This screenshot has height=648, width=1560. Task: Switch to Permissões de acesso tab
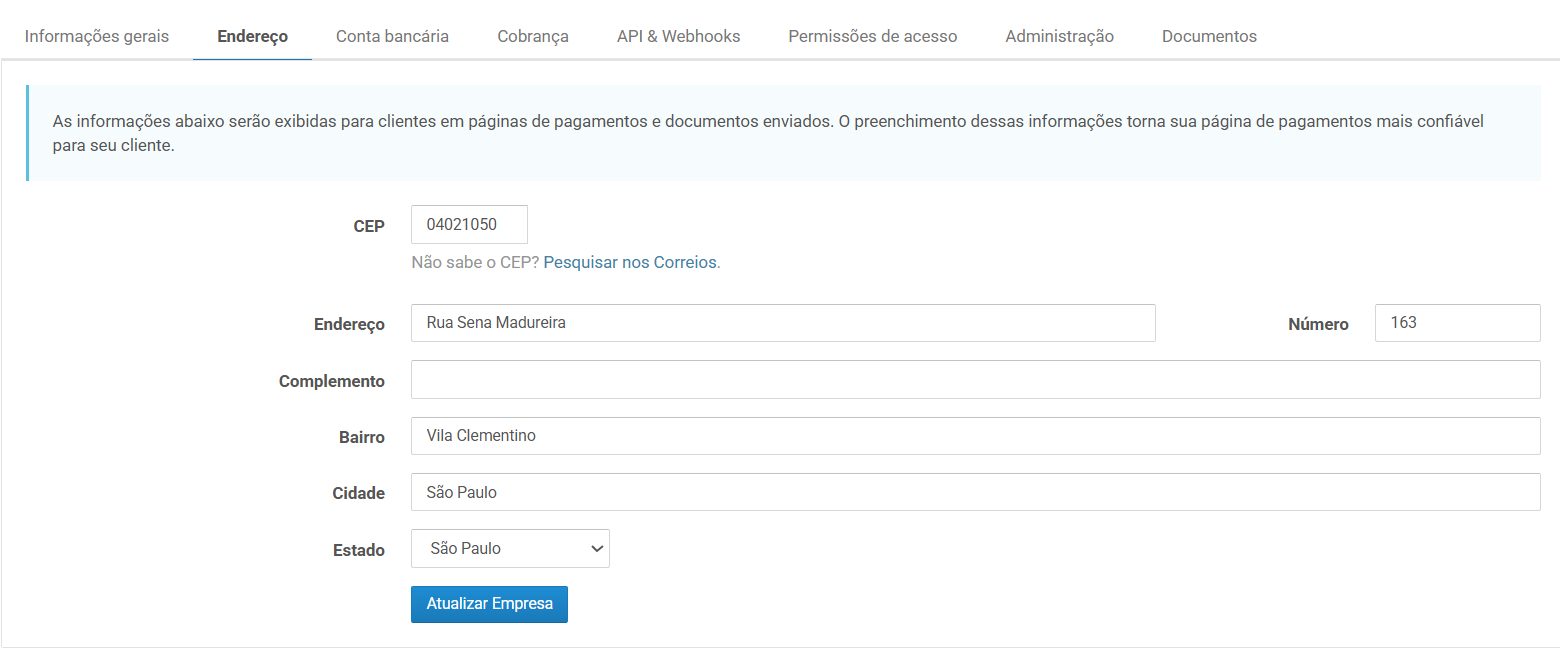pos(872,36)
